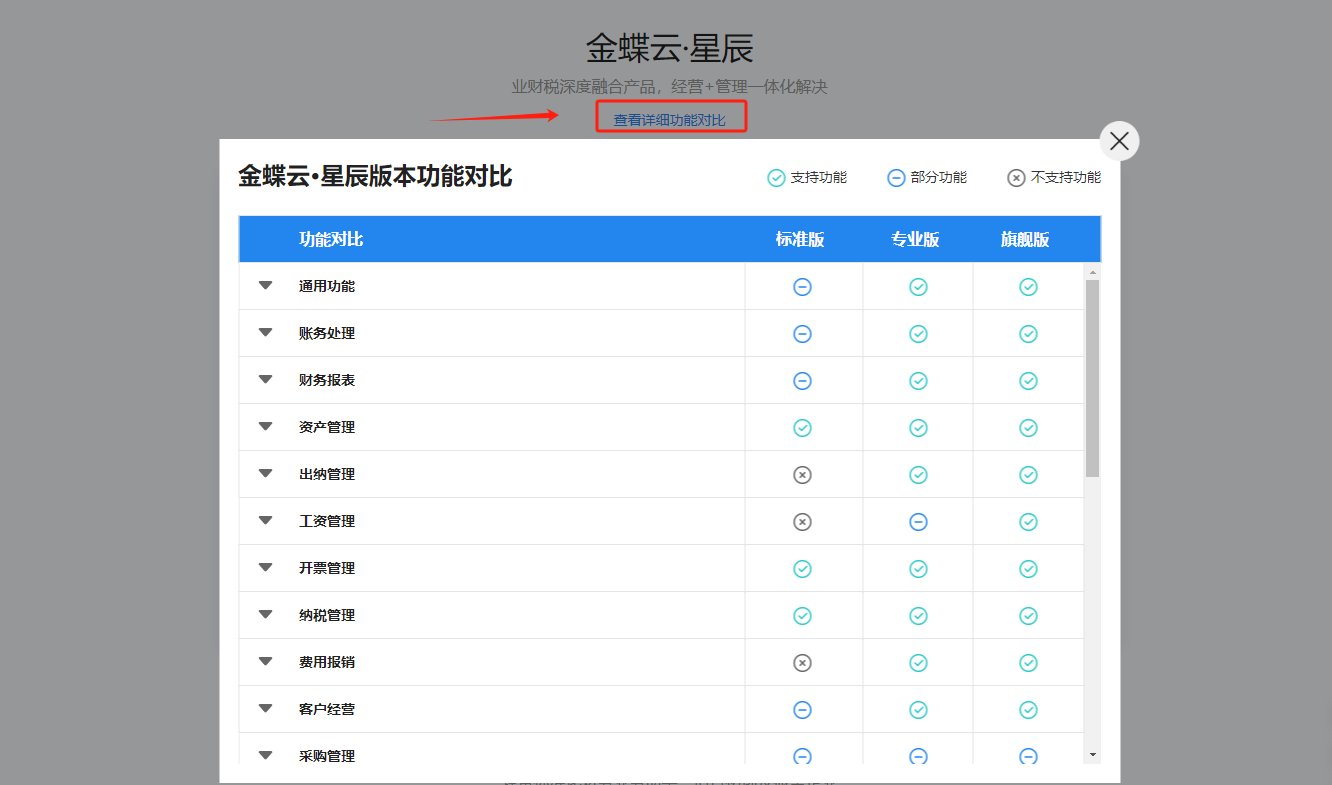Click the table's vertical scrollbar thumb
1332x785 pixels.
point(1092,378)
